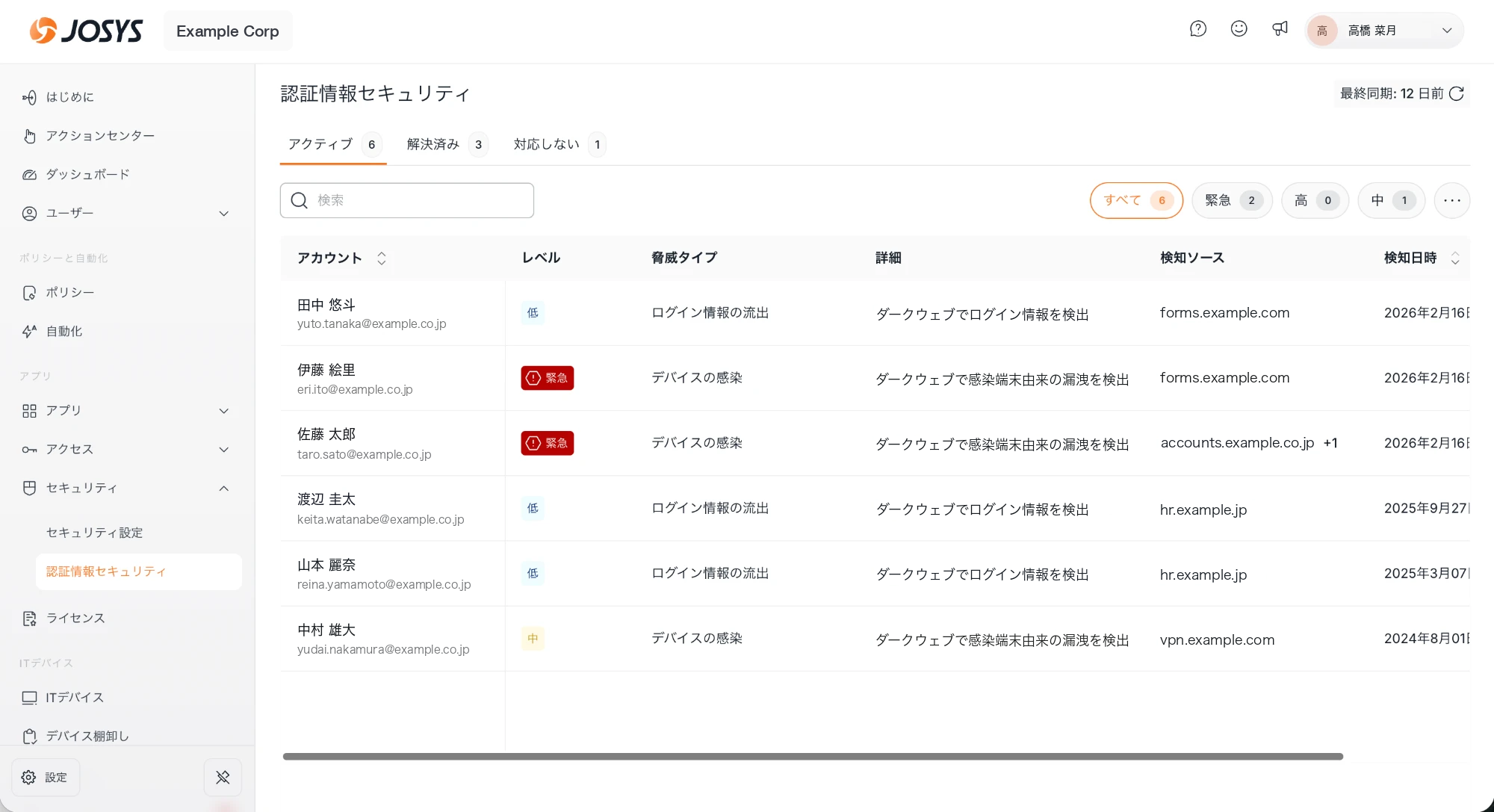Click keita.watanabe@example.co.jp email
This screenshot has width=1494, height=812.
(381, 520)
